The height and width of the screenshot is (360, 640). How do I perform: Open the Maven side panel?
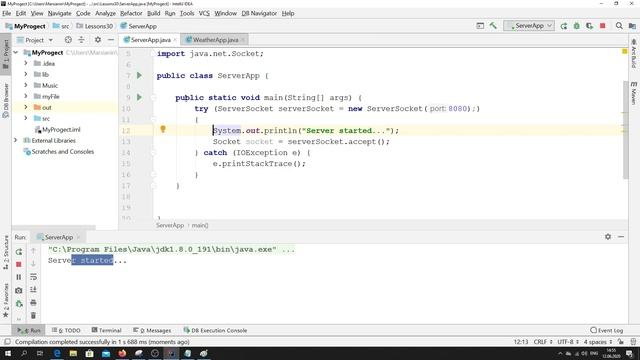coord(633,93)
